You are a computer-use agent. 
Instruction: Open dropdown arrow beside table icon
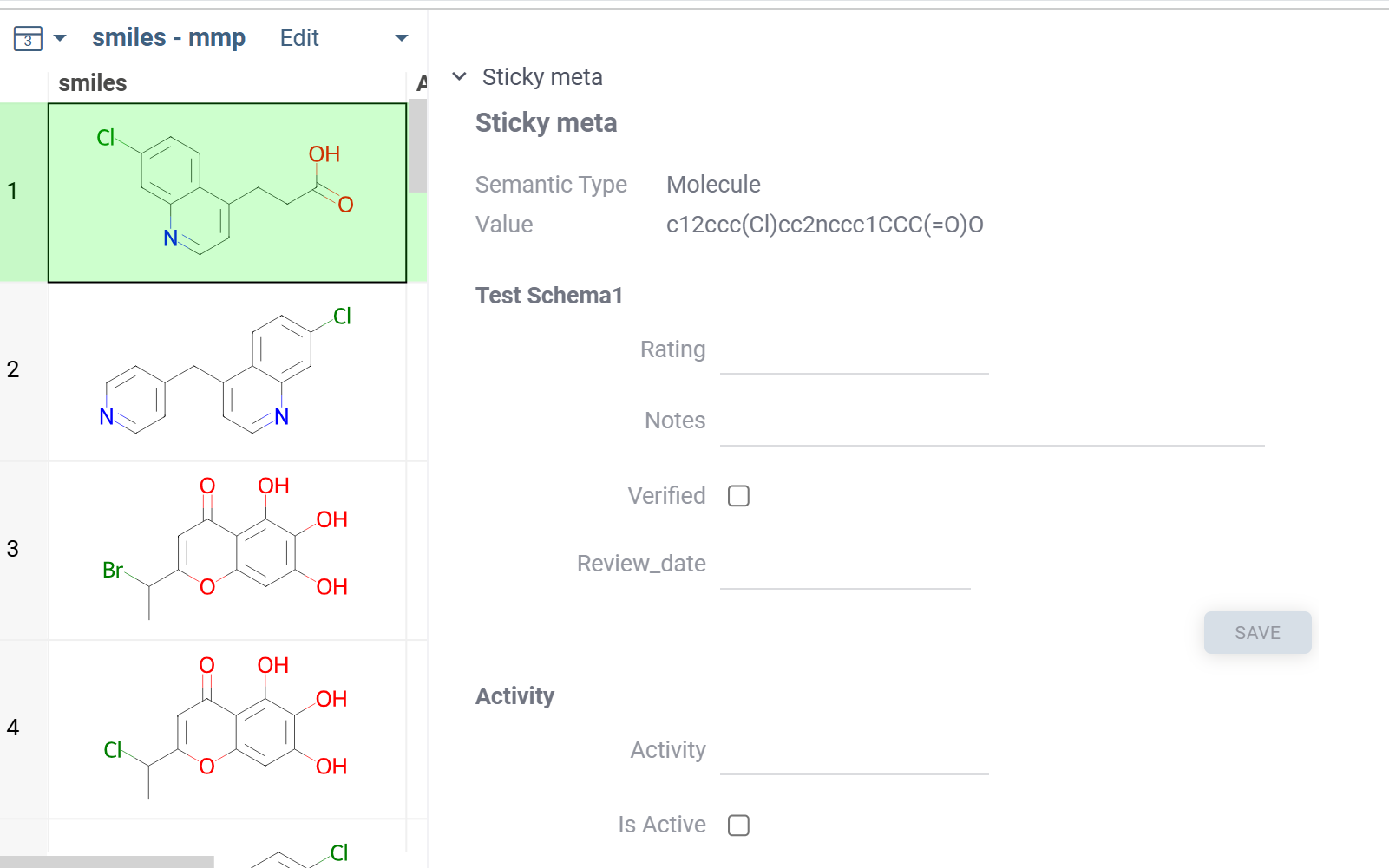click(x=60, y=38)
